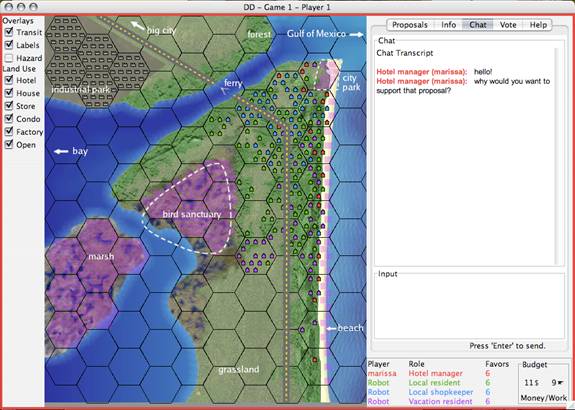Click the bay arrow icon
This screenshot has width=575, height=410.
pos(61,151)
